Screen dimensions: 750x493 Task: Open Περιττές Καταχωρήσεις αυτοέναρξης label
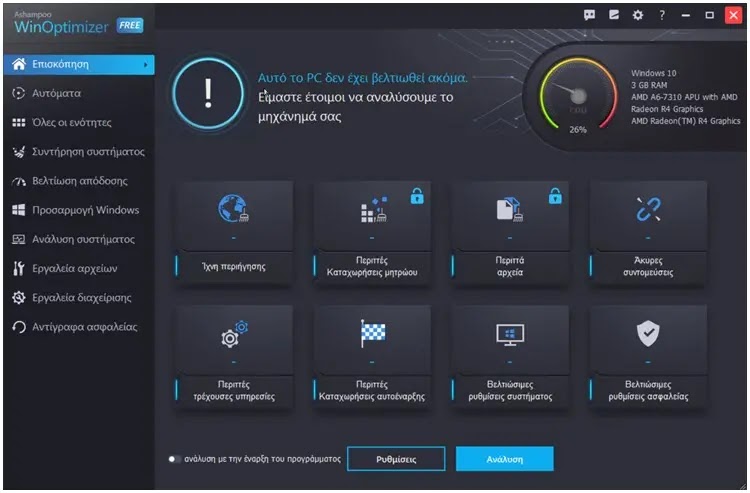(x=372, y=391)
